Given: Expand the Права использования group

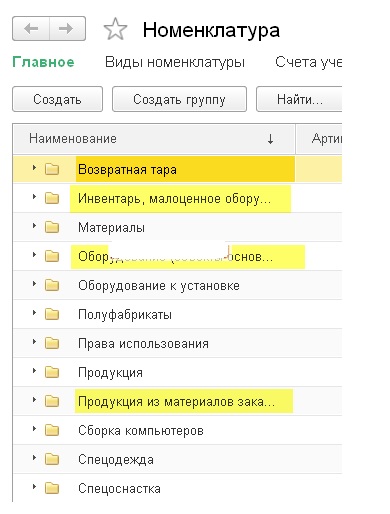Looking at the screenshot, I should point(34,341).
